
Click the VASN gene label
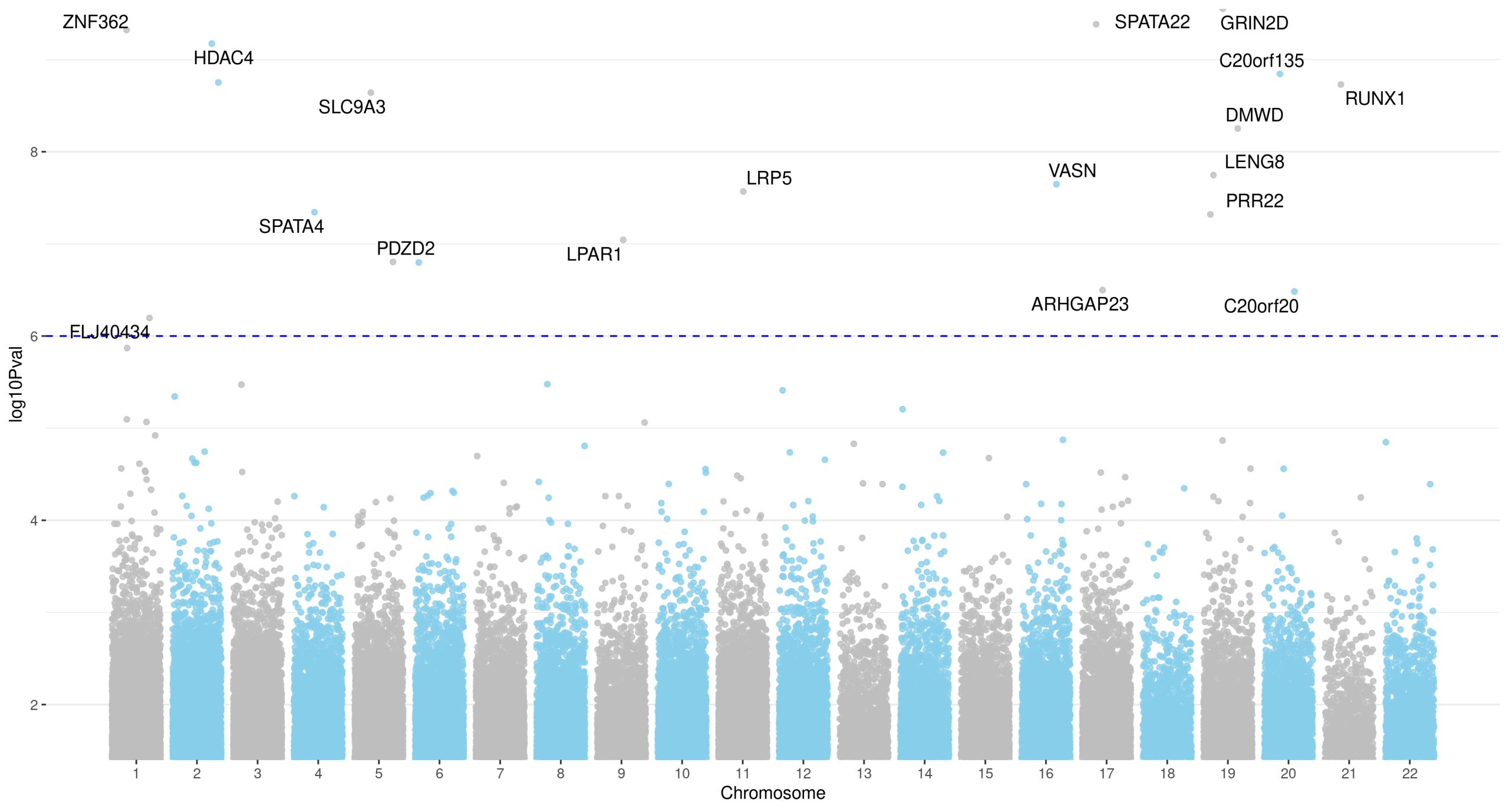(x=1072, y=171)
